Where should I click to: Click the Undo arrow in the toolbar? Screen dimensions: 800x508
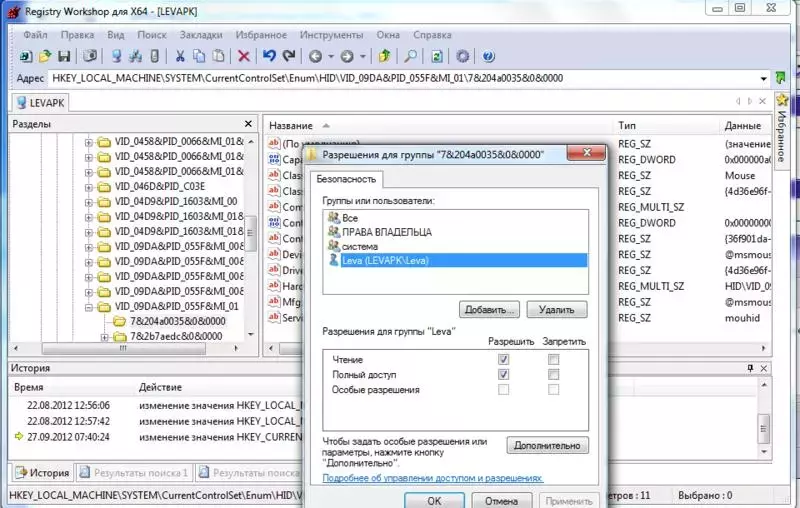coord(269,56)
